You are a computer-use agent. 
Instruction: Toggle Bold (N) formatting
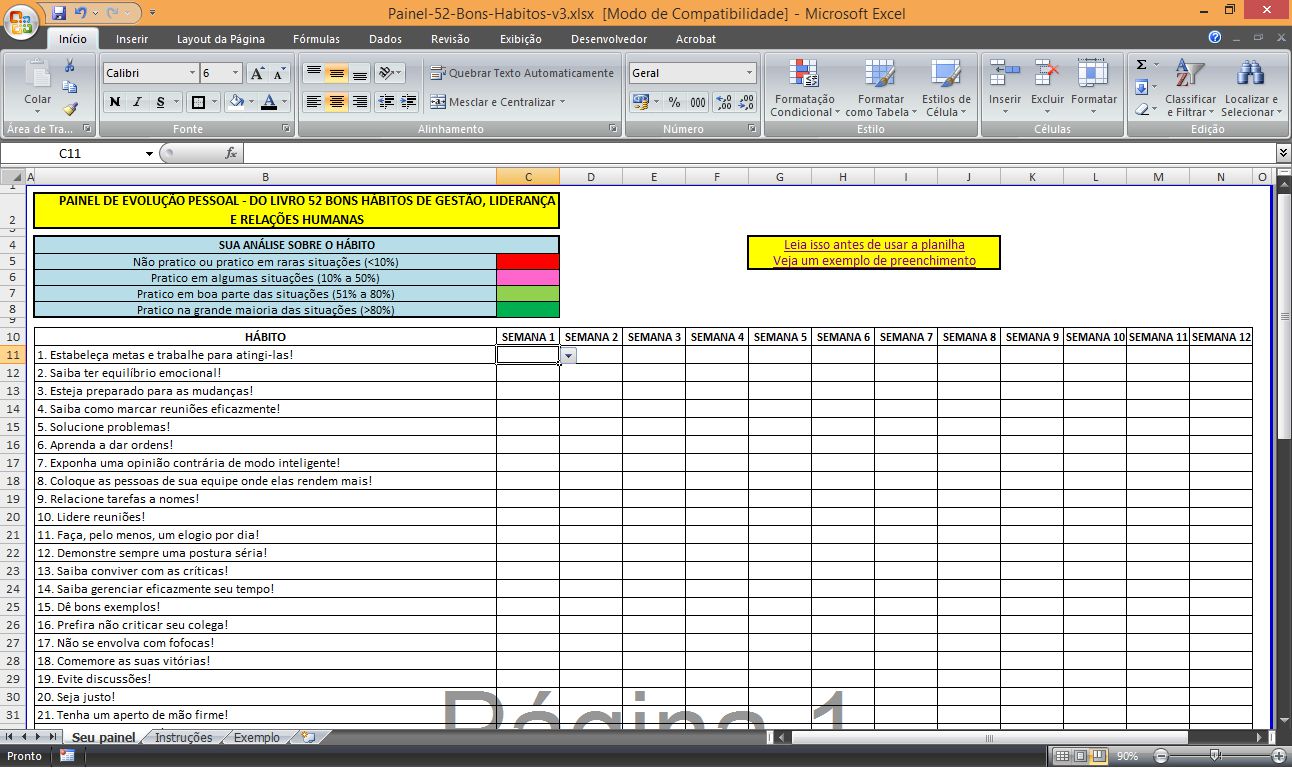[x=114, y=102]
